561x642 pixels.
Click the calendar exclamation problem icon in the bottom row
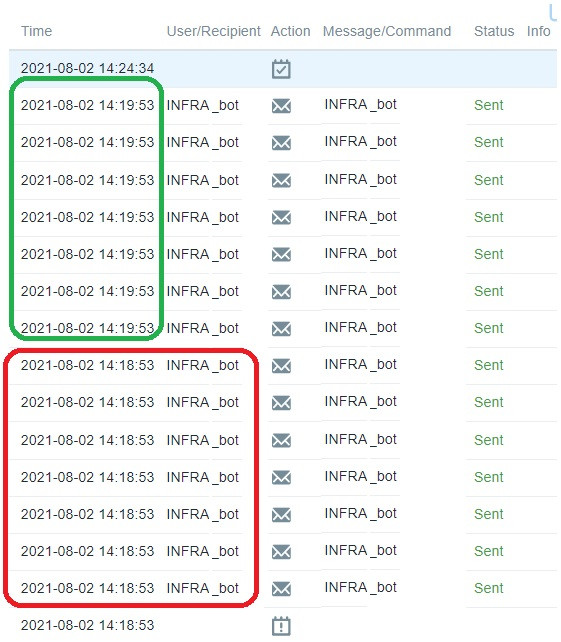click(x=281, y=626)
